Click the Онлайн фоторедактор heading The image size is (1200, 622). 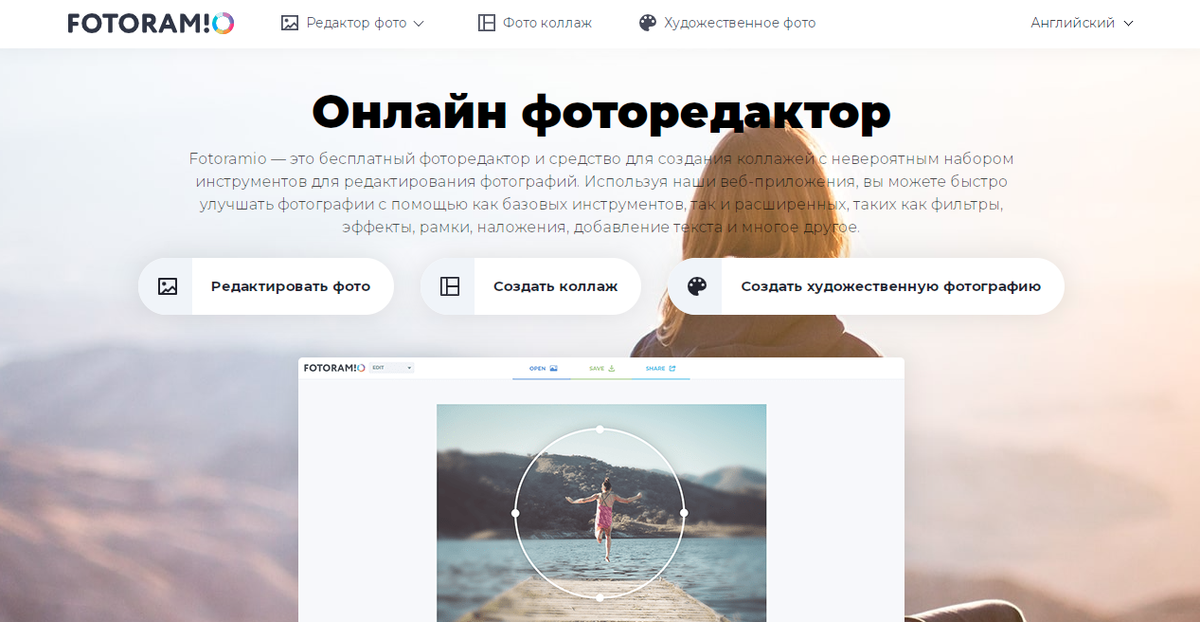(x=601, y=112)
